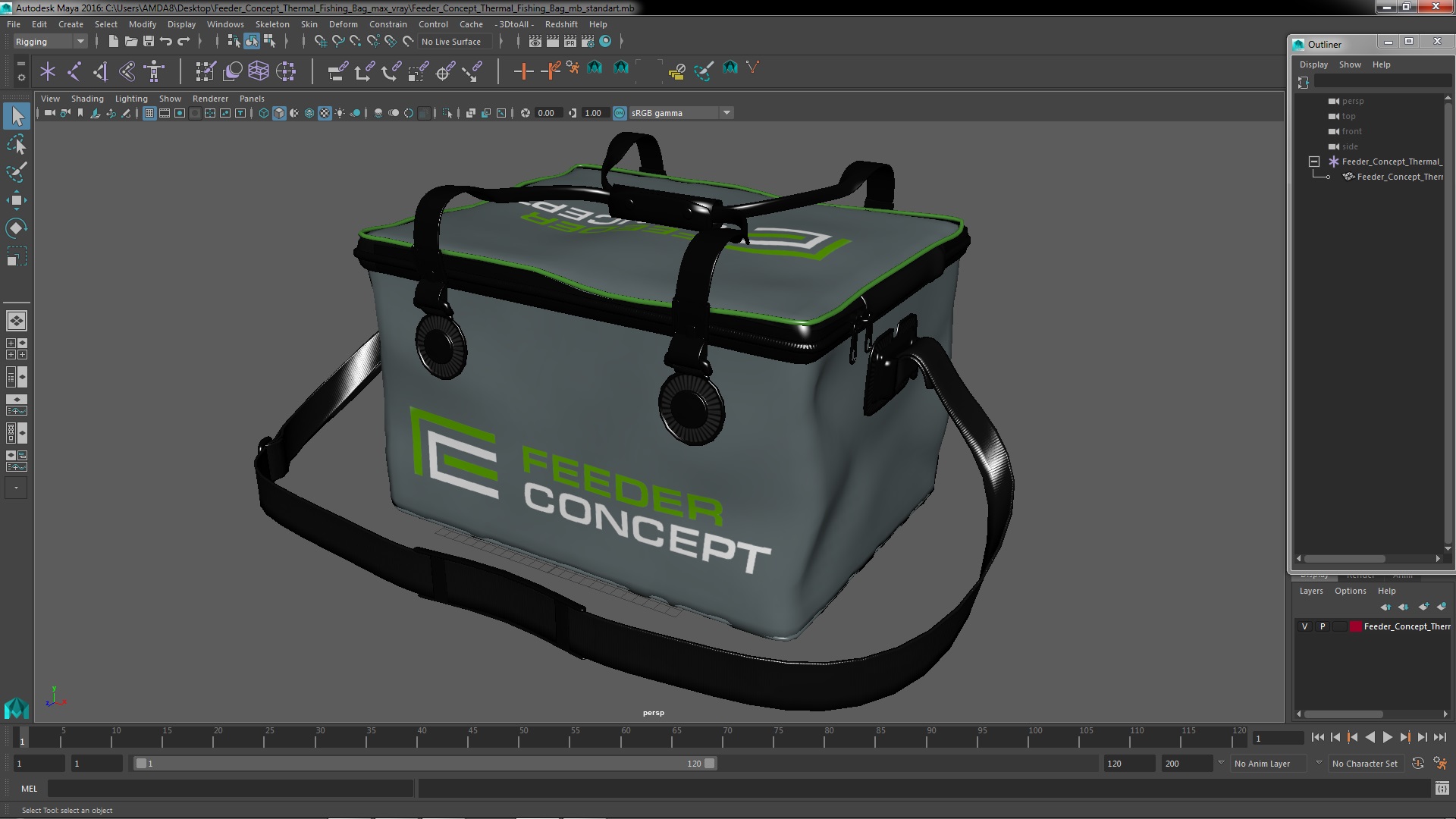Activate the Lasso select tool
The height and width of the screenshot is (819, 1456).
coord(17,144)
